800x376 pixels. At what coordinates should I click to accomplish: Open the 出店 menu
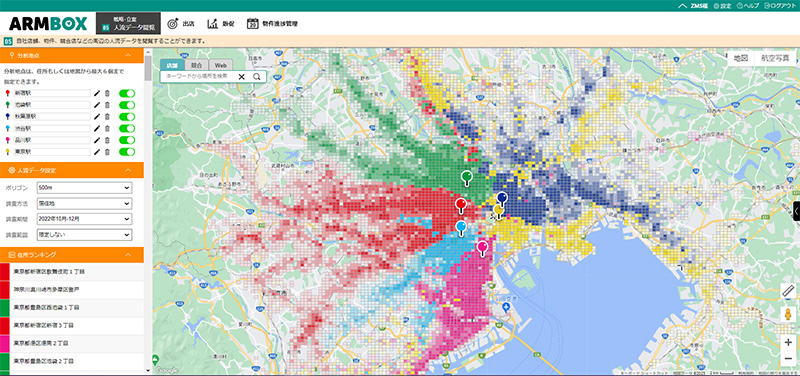(x=182, y=23)
